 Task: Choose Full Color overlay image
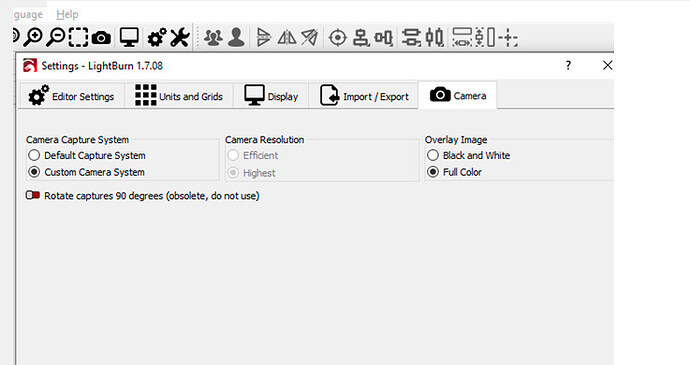tap(433, 172)
